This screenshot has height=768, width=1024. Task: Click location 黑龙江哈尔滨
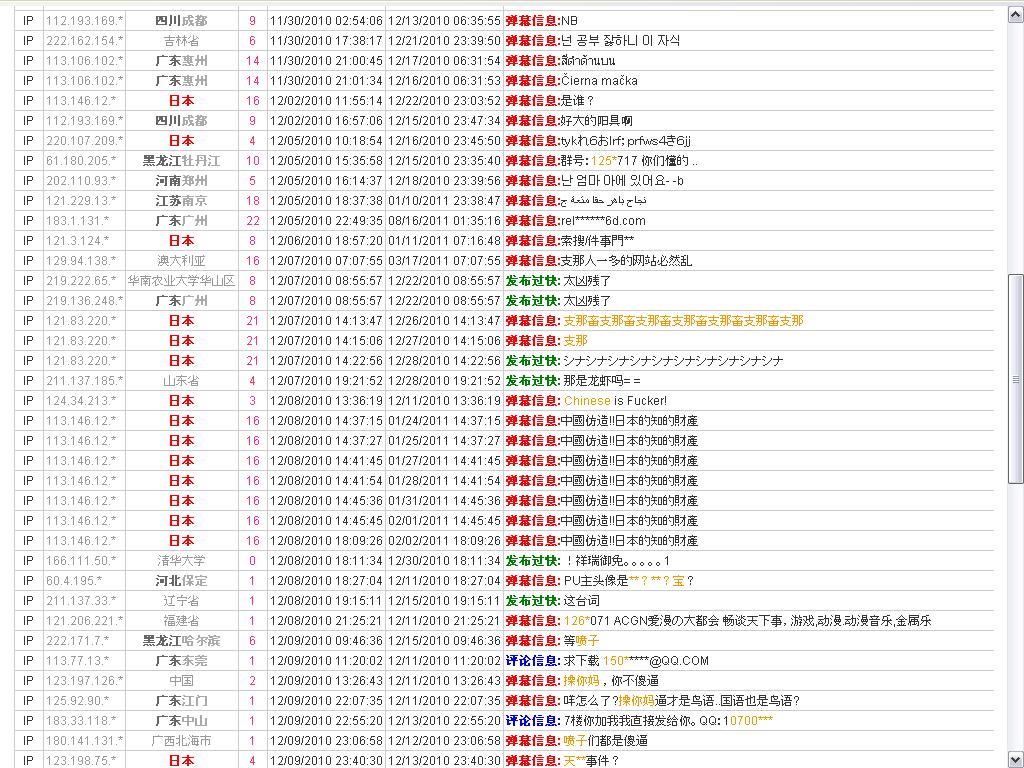click(182, 641)
